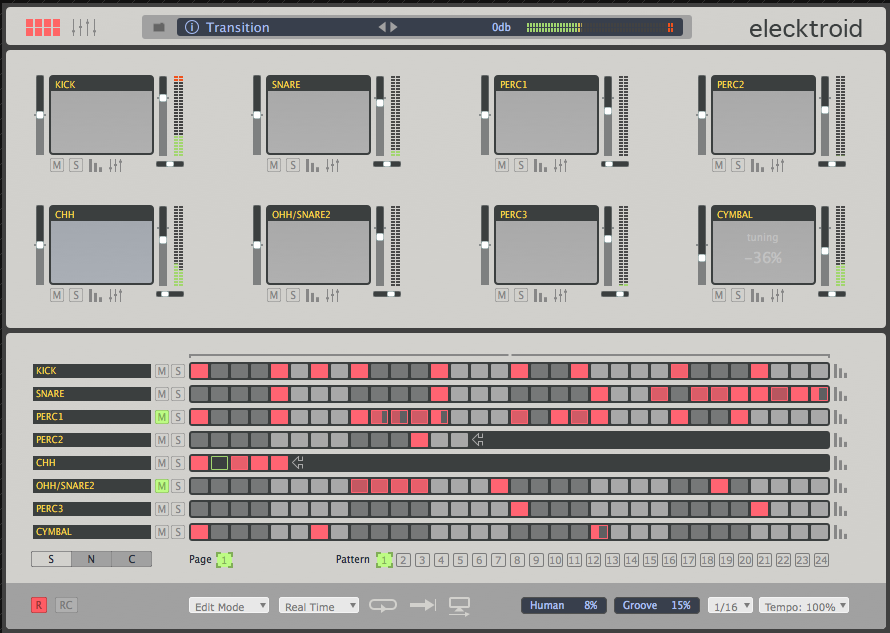Click the KICK track label
The width and height of the screenshot is (890, 633).
point(91,371)
